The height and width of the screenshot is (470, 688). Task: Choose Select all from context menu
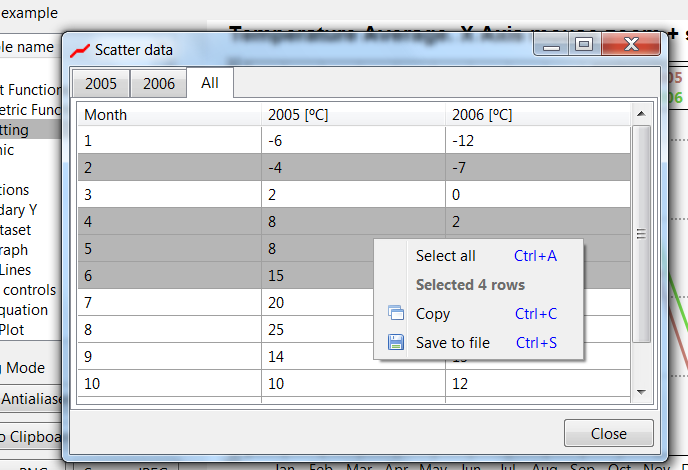tap(445, 256)
